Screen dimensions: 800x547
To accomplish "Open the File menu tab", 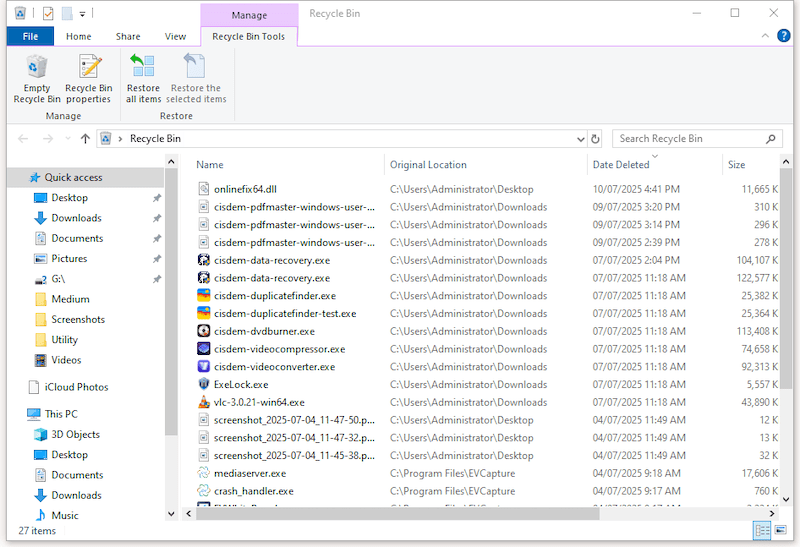I will pyautogui.click(x=30, y=37).
